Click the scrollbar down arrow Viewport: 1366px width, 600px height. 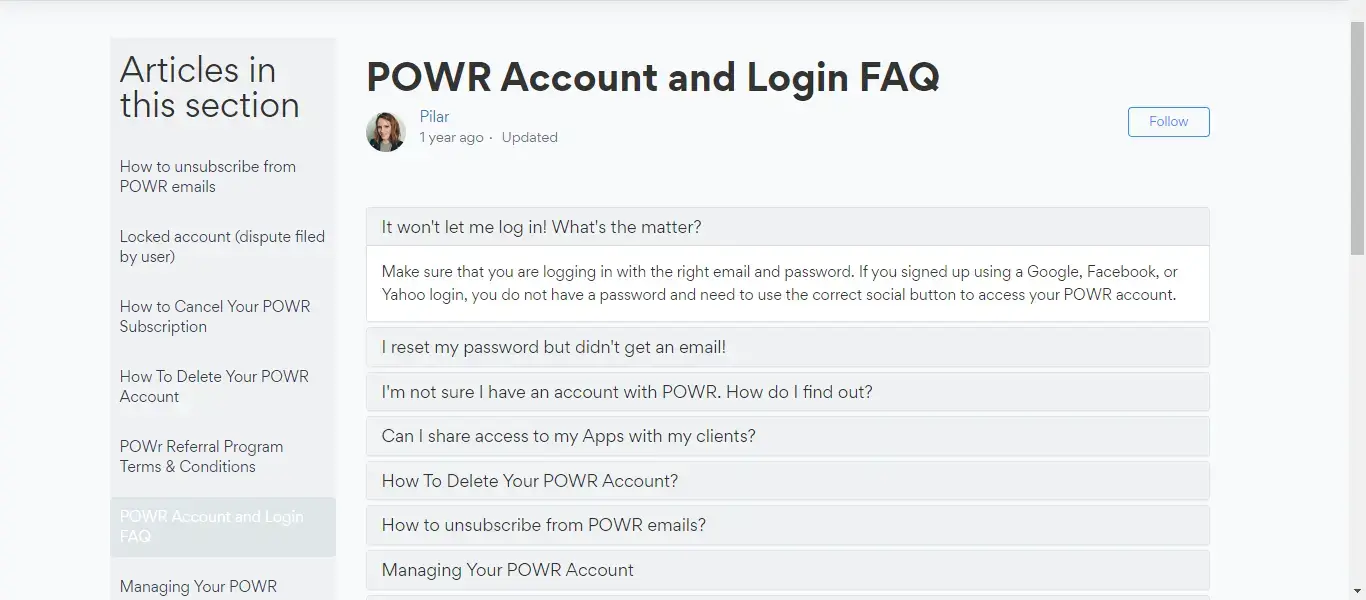pos(1359,593)
